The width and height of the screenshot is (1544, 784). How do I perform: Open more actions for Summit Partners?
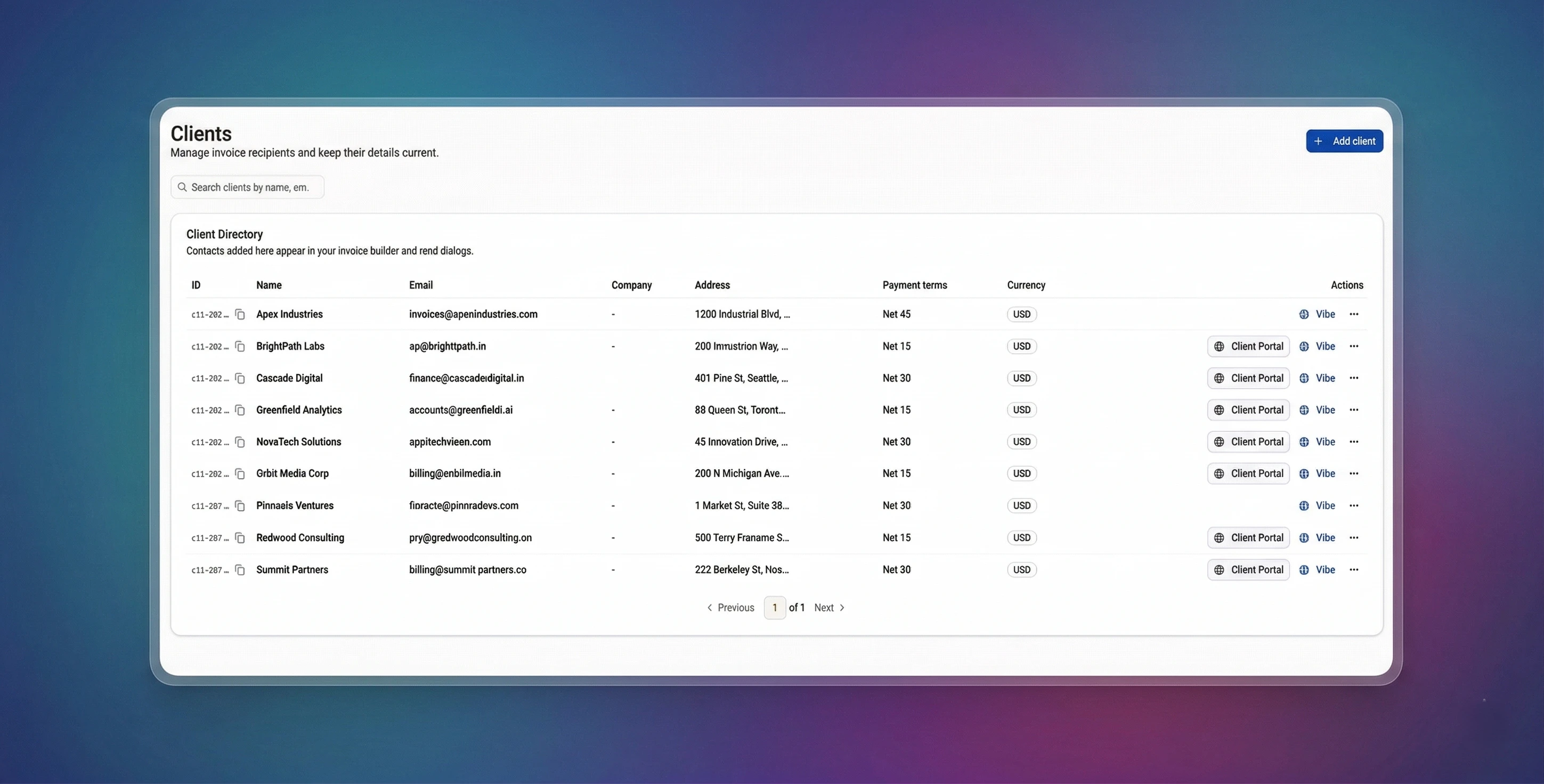1353,570
